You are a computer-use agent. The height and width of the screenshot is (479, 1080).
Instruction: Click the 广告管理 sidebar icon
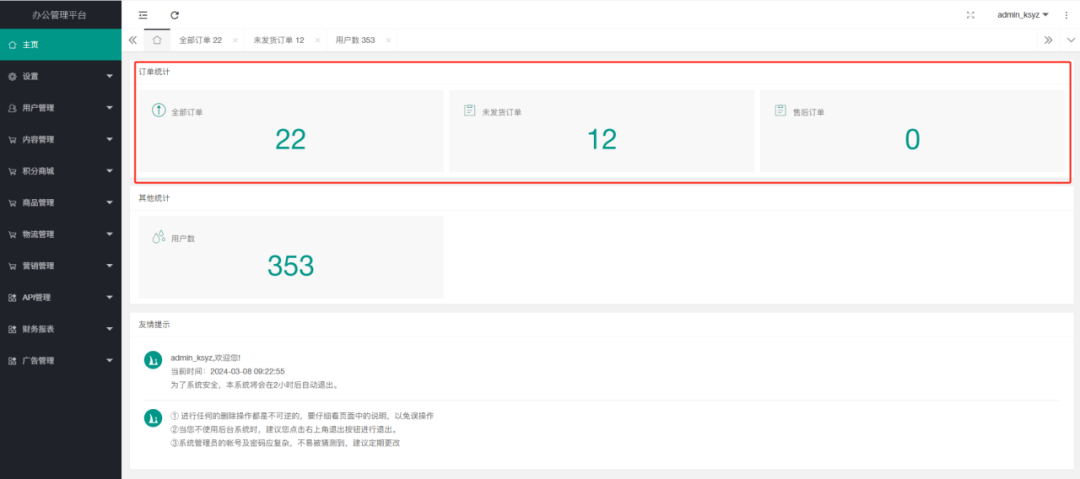(x=12, y=360)
